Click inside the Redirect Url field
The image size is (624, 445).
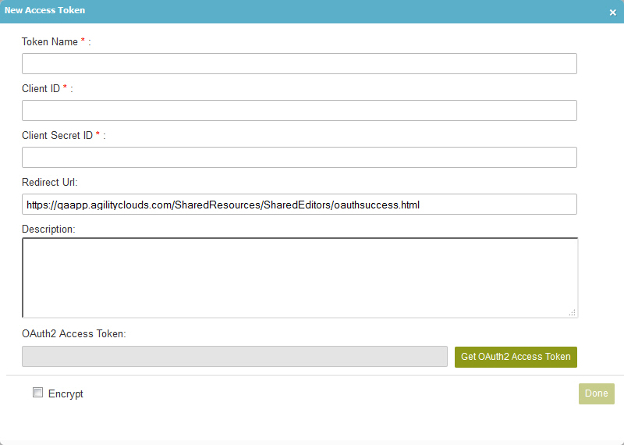[x=299, y=204]
